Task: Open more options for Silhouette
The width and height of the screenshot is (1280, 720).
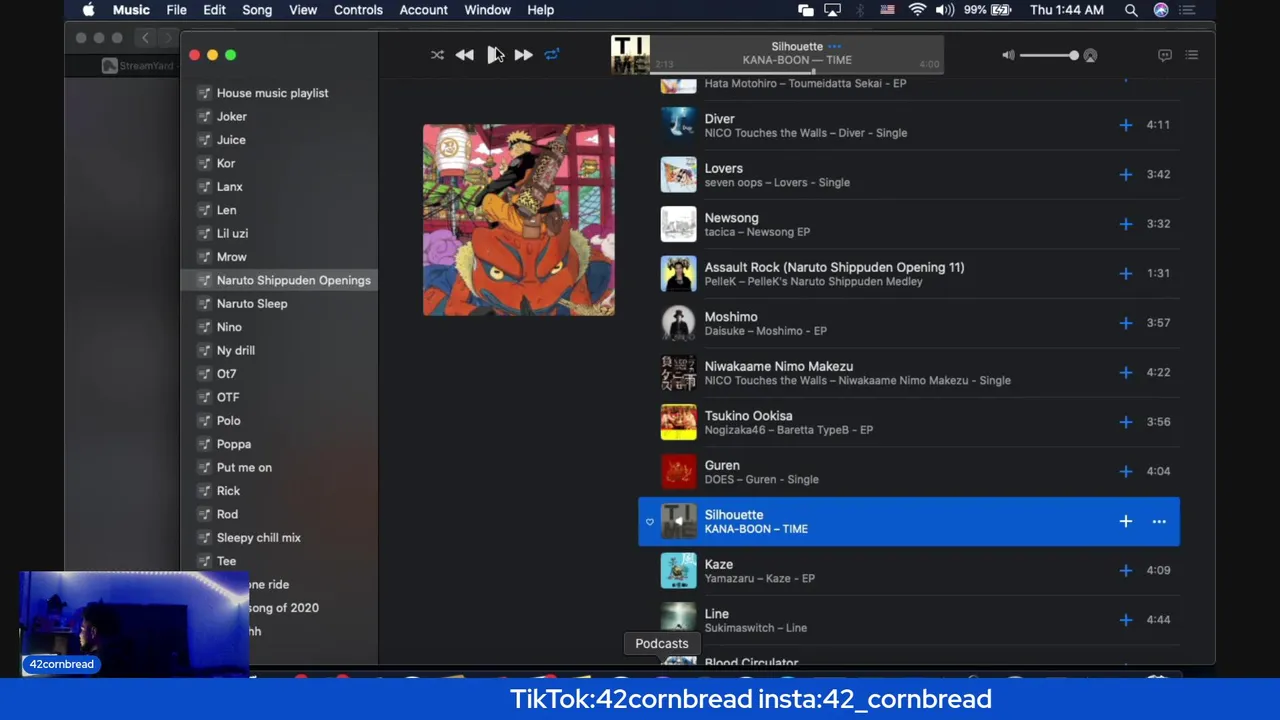Action: coord(1159,521)
